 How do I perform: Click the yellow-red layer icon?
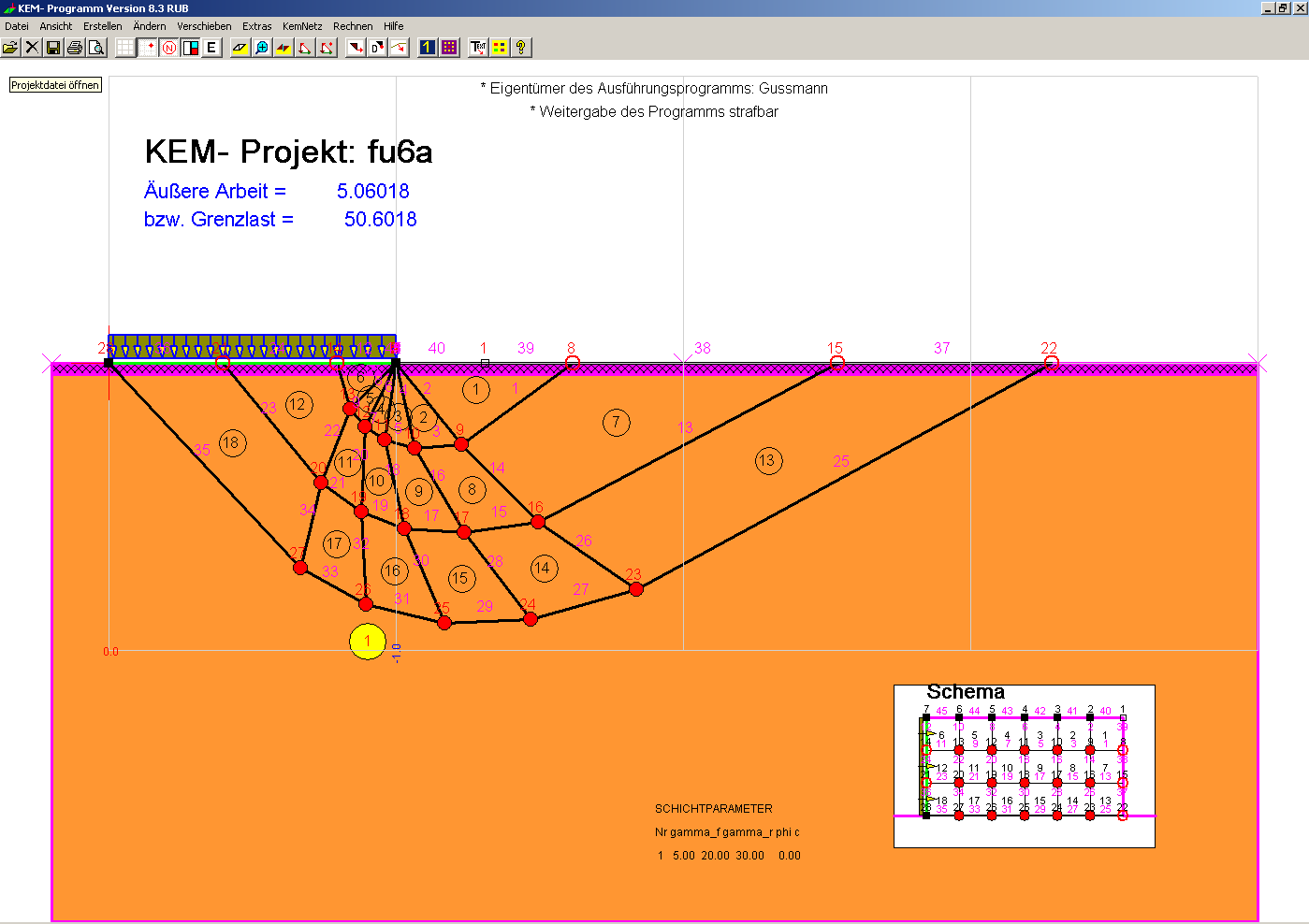pos(284,47)
